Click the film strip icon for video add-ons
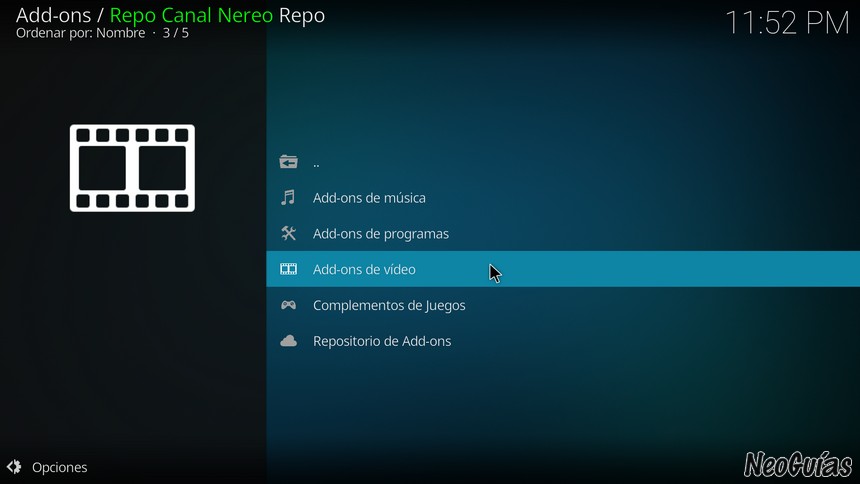The image size is (860, 484). tap(288, 269)
